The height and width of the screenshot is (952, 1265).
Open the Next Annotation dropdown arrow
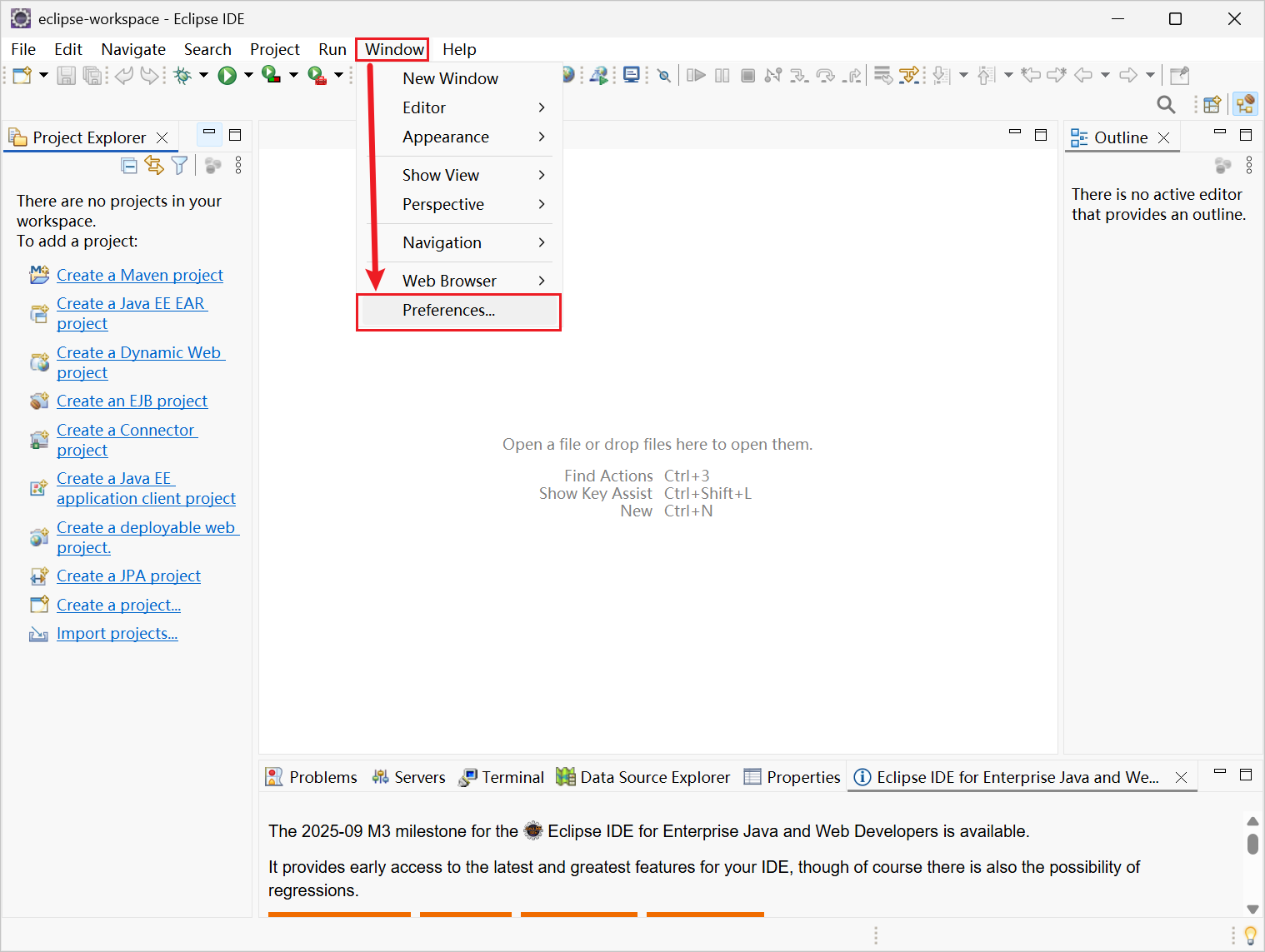coord(963,76)
